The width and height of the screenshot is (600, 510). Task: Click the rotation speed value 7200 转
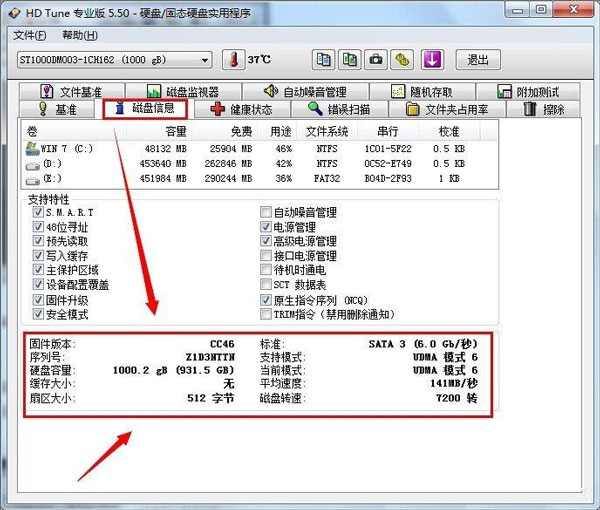[x=457, y=398]
